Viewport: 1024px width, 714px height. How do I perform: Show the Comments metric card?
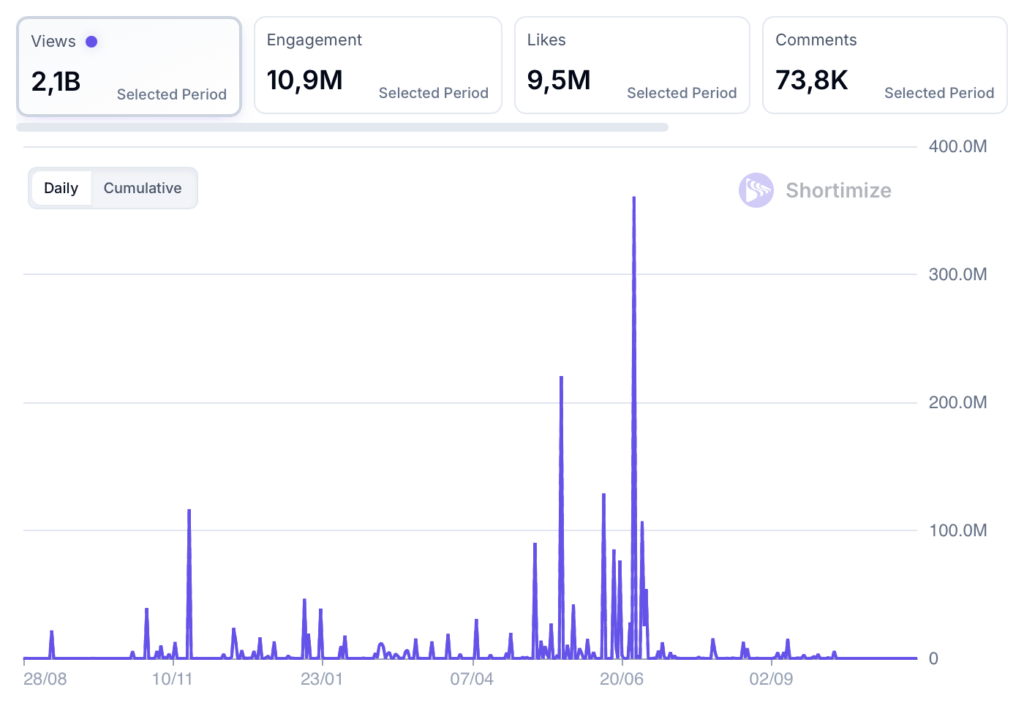click(884, 66)
